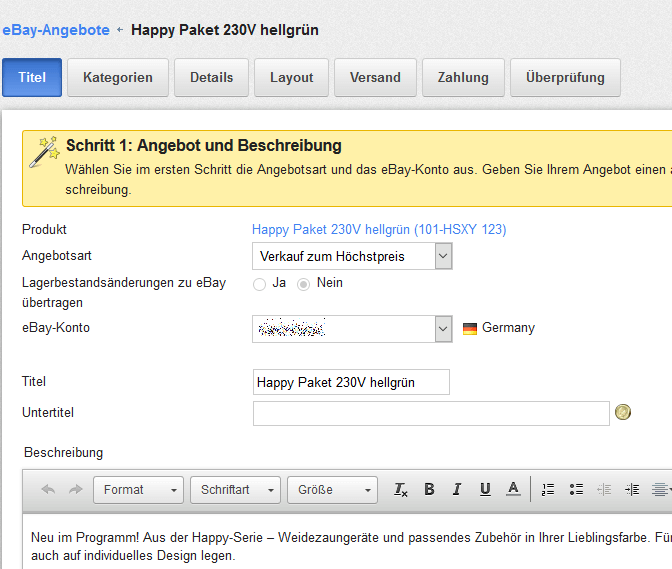Remove formatting with the Tx icon
The image size is (672, 569).
click(401, 489)
